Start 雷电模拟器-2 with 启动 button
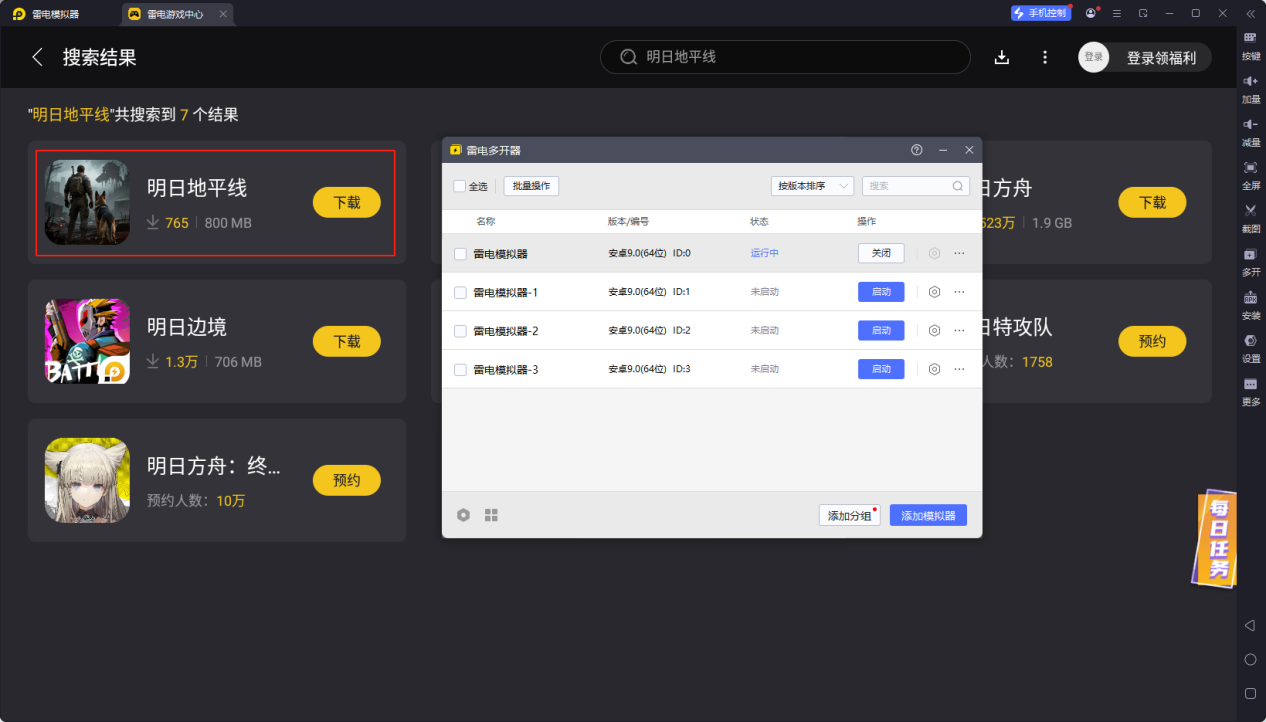 pyautogui.click(x=881, y=330)
